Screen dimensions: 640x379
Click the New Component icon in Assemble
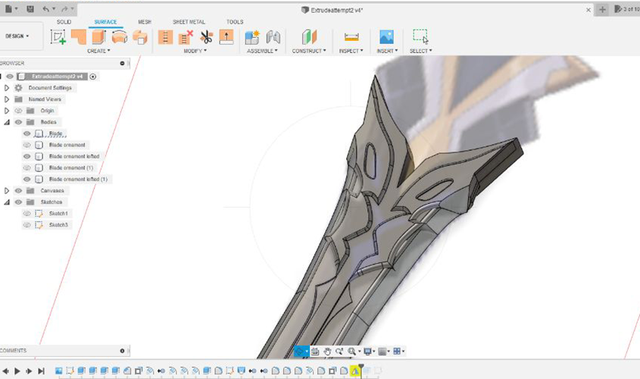click(x=252, y=37)
